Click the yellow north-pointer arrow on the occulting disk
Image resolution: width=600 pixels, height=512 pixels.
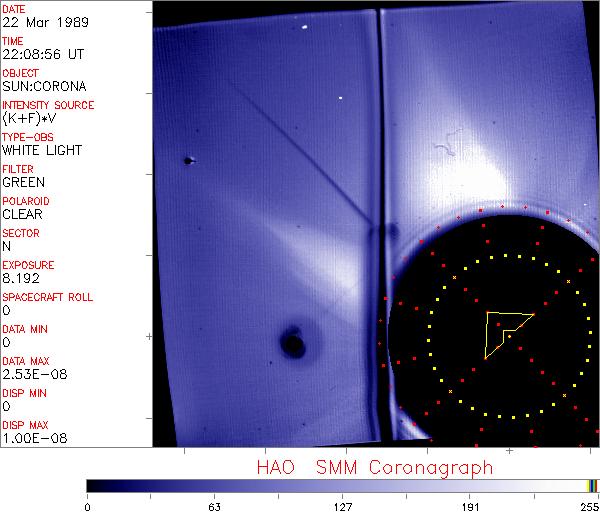pos(503,330)
